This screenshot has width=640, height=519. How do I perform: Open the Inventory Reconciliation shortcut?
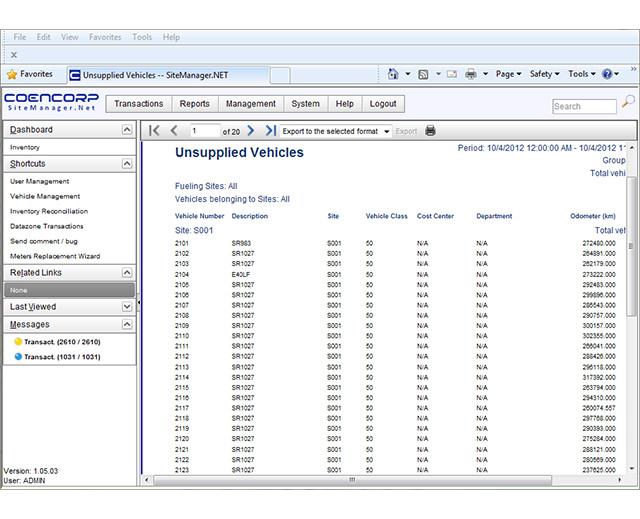(49, 212)
